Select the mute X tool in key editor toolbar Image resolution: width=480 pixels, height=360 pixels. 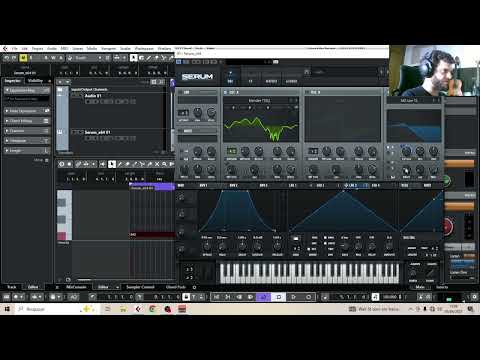tap(157, 164)
